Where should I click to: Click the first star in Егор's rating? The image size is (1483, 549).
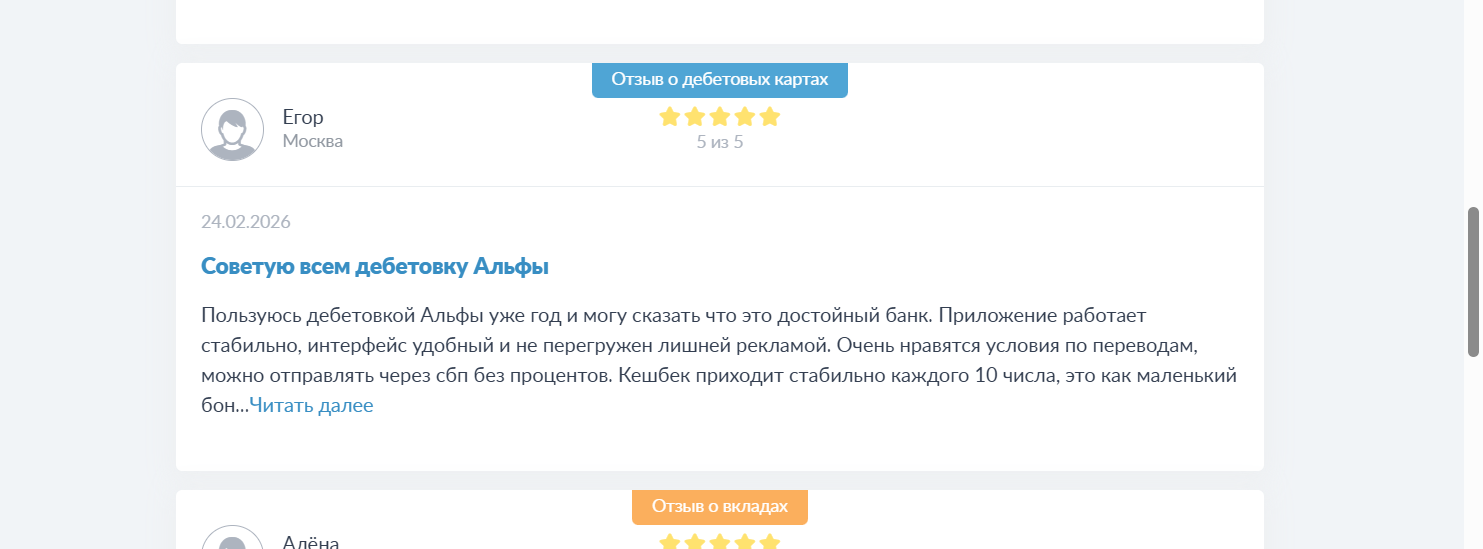click(670, 117)
